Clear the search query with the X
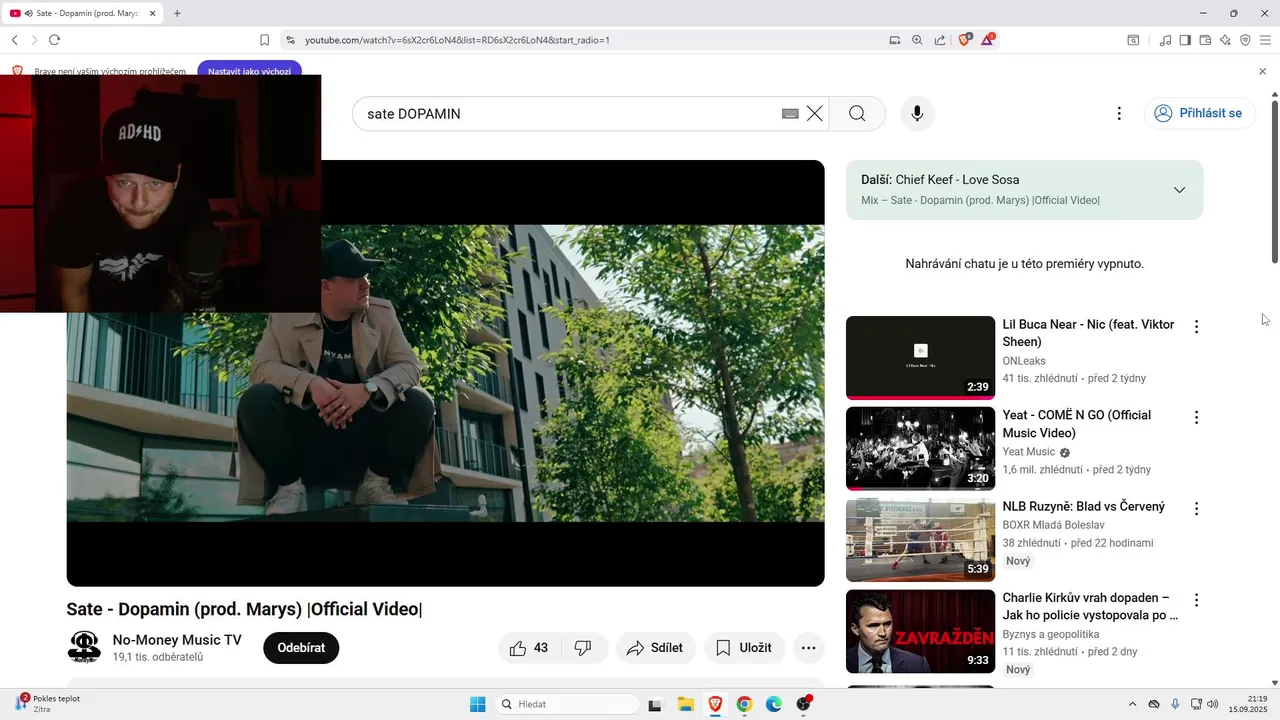Image resolution: width=1280 pixels, height=720 pixels. (815, 113)
